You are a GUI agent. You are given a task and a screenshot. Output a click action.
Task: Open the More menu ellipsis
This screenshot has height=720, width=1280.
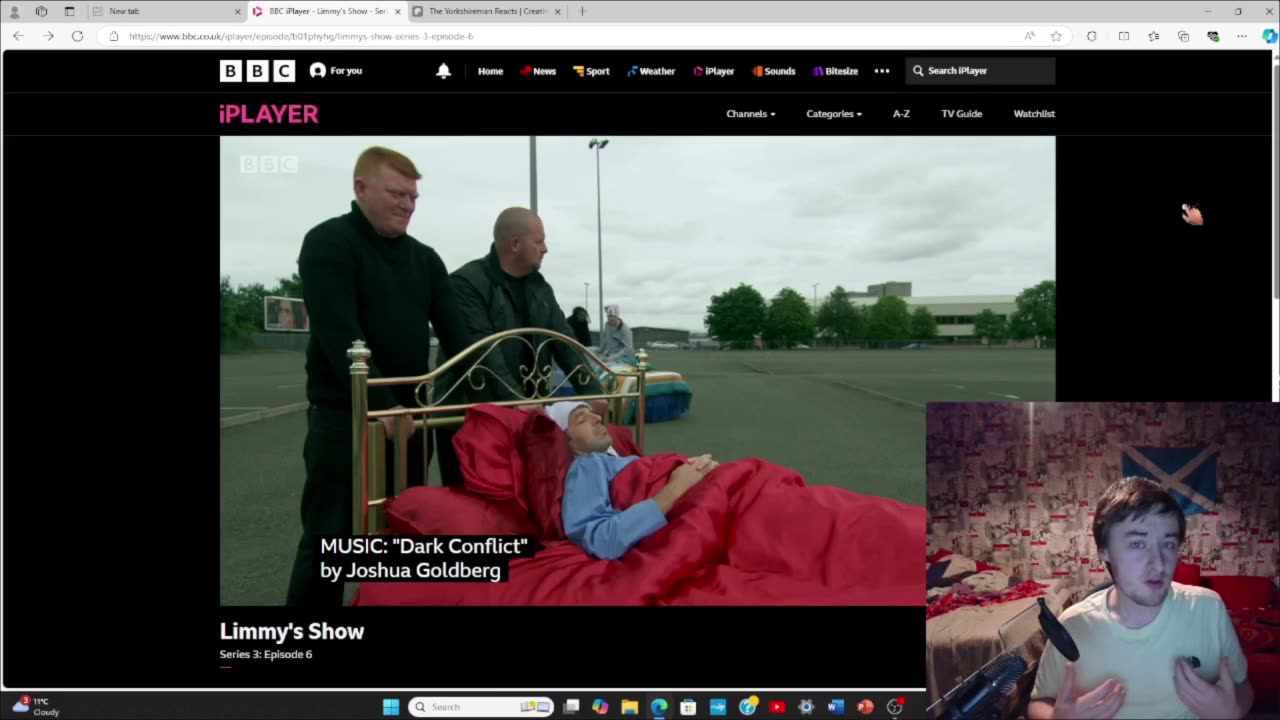[x=882, y=71]
